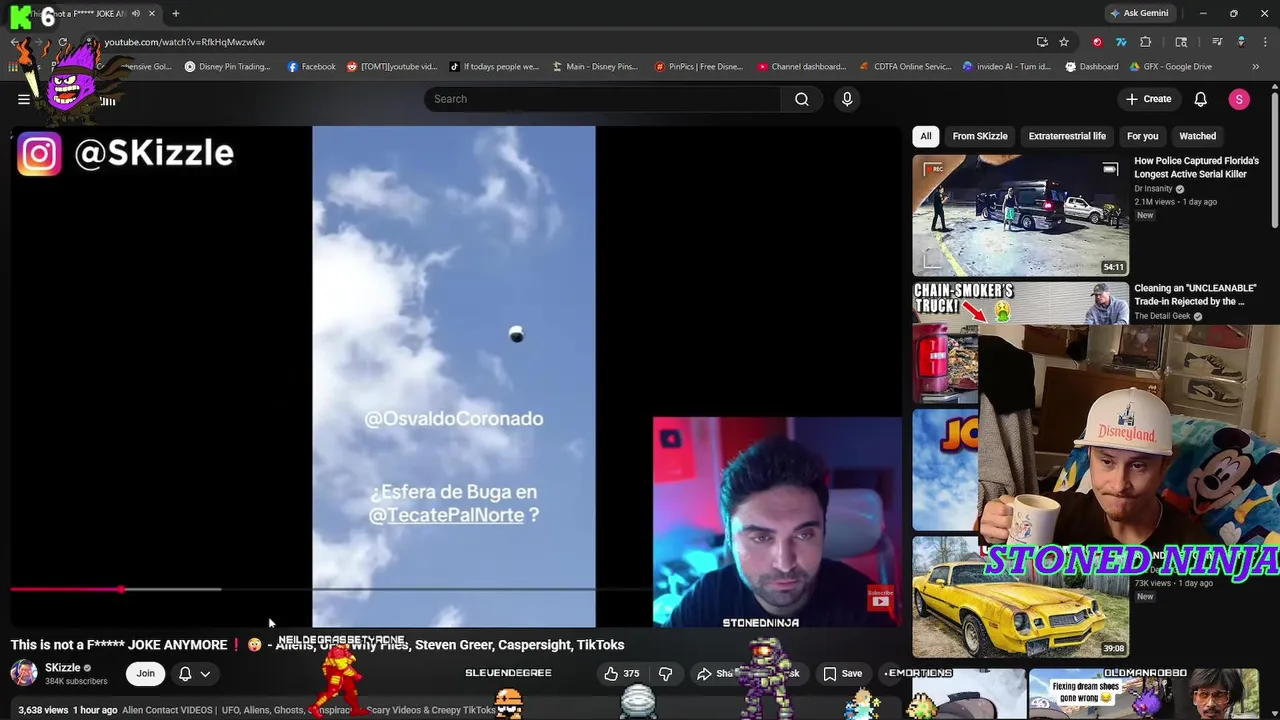Select the 'Extraterrestrial life' filter chip

coord(1067,136)
